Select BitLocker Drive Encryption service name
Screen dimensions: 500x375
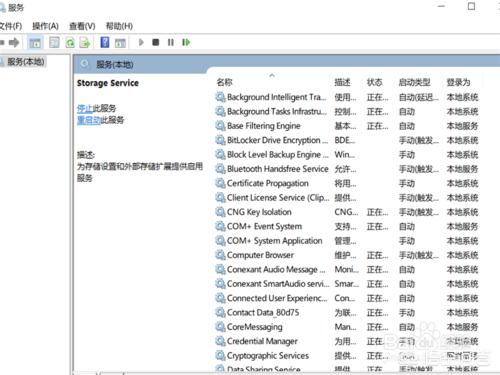[278, 140]
